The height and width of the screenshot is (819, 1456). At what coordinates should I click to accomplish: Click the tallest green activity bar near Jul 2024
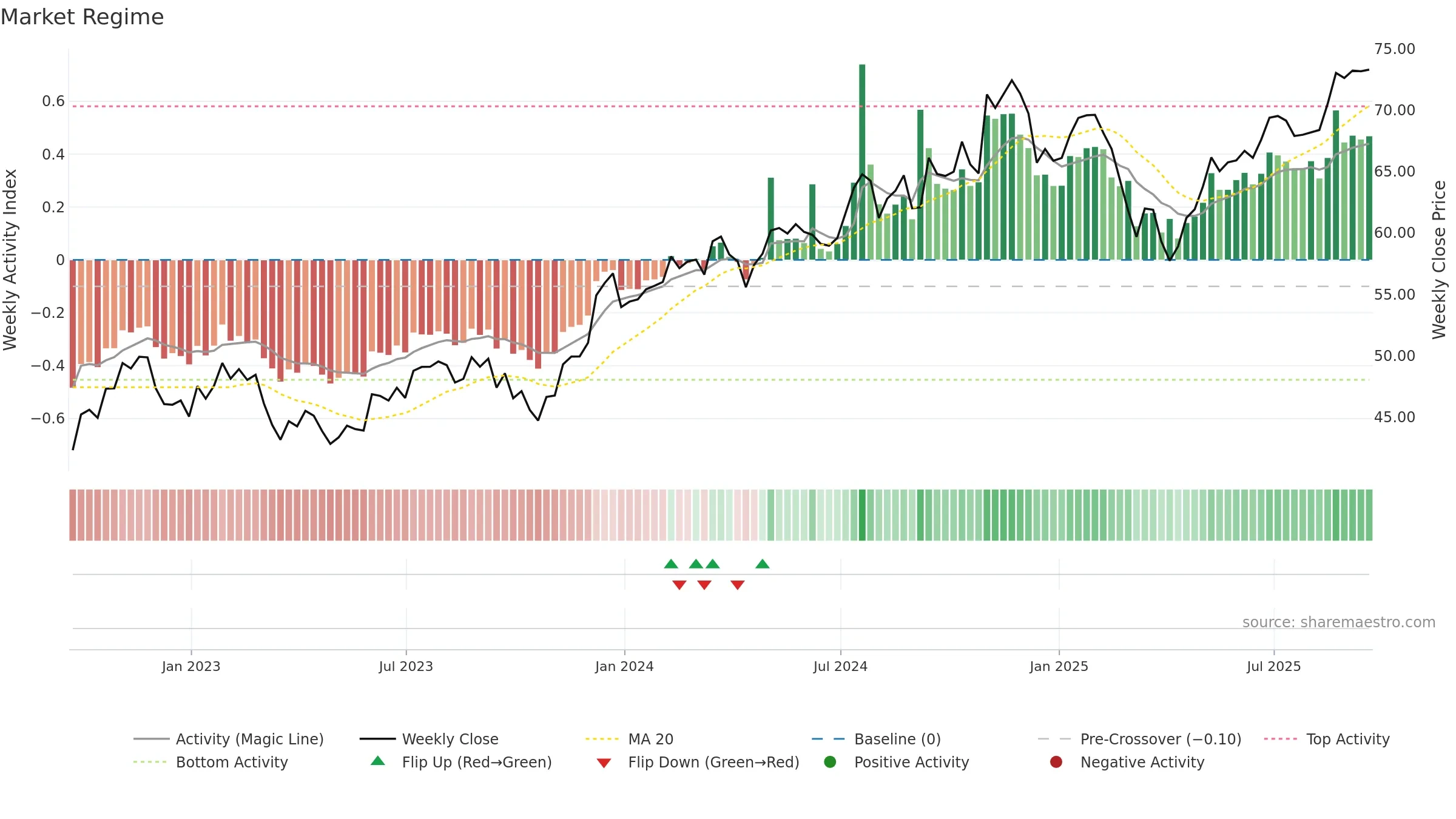click(x=862, y=162)
